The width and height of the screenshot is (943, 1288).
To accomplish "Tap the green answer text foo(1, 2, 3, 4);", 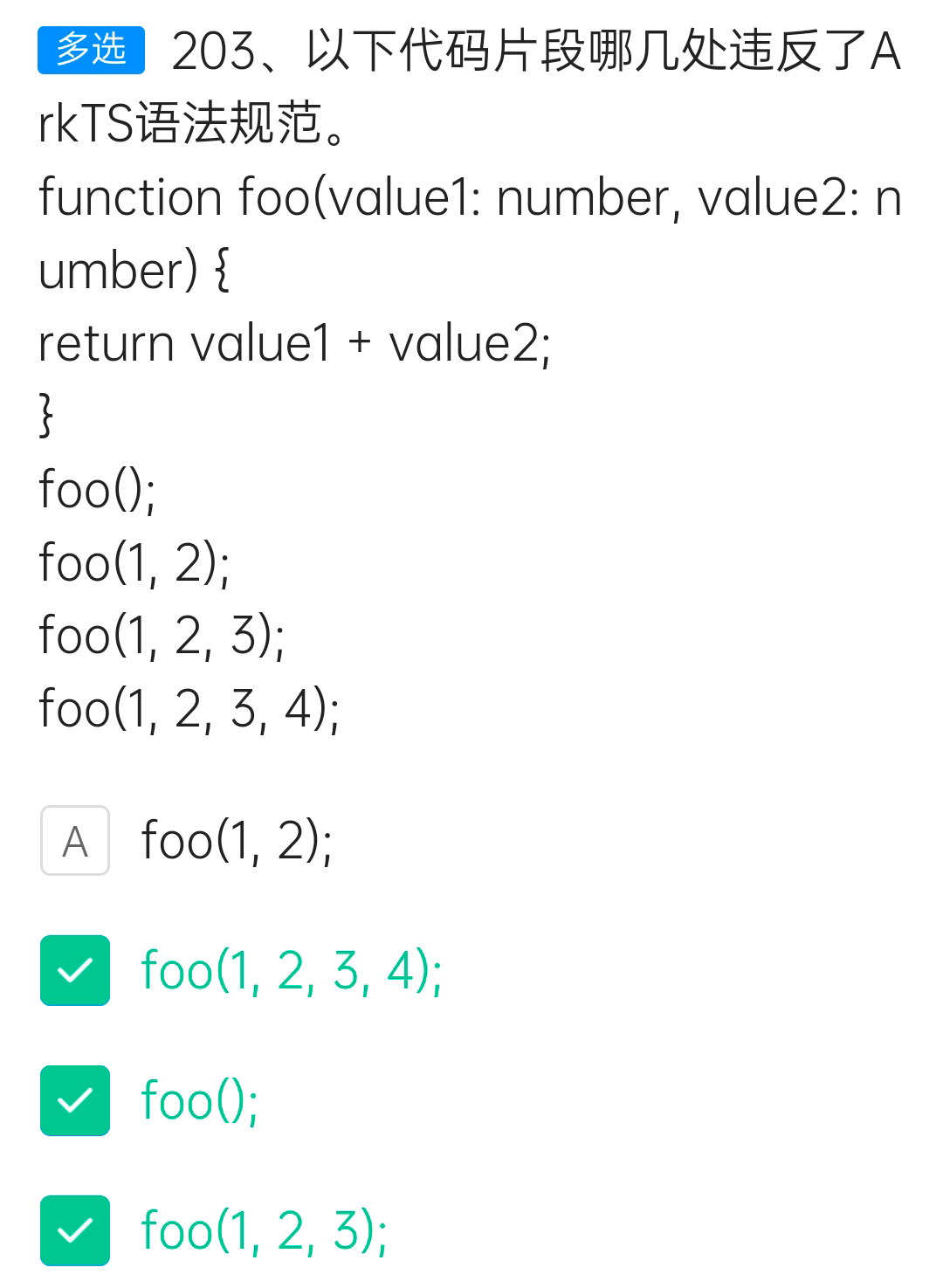I will (292, 970).
